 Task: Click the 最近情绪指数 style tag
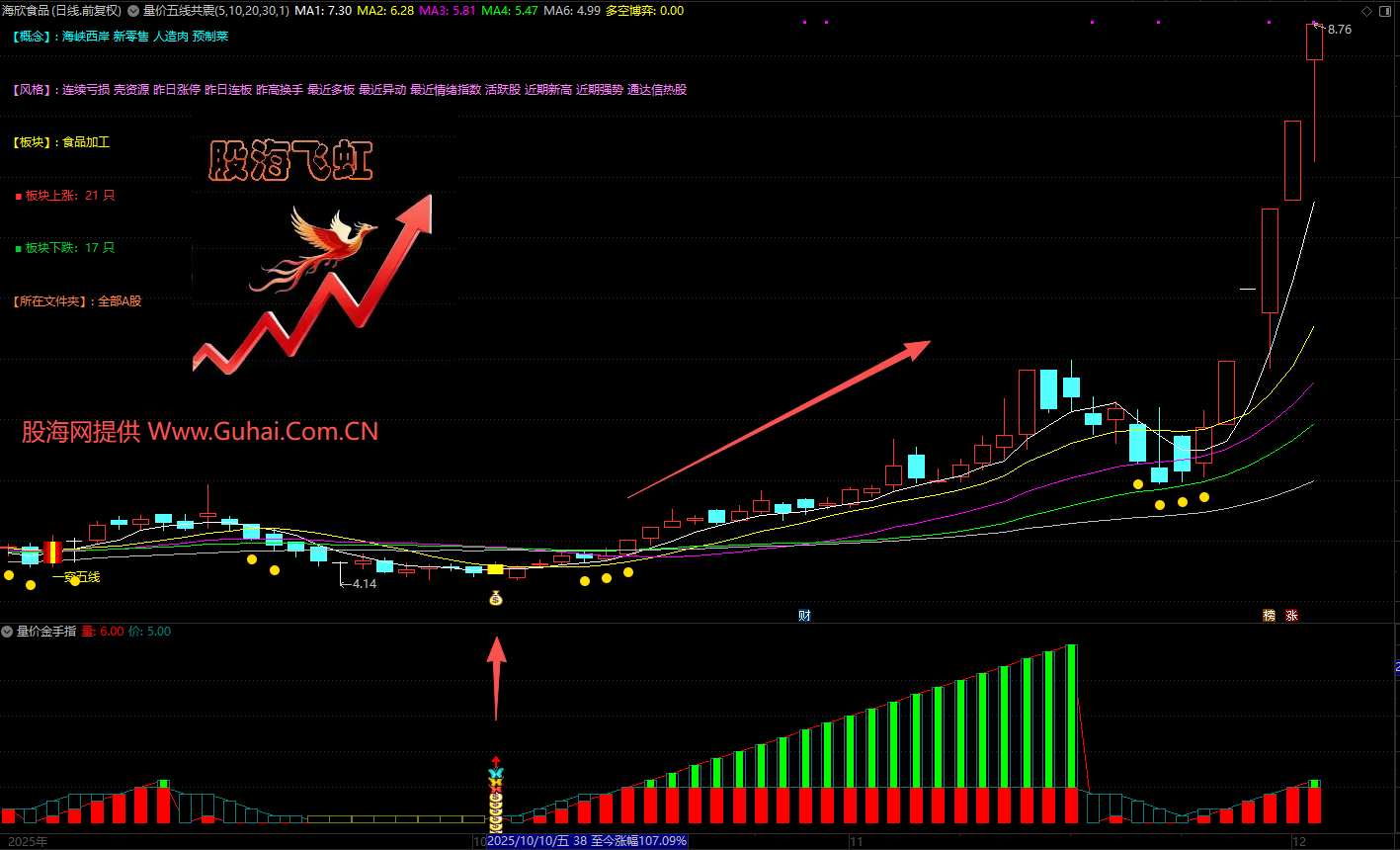[446, 90]
